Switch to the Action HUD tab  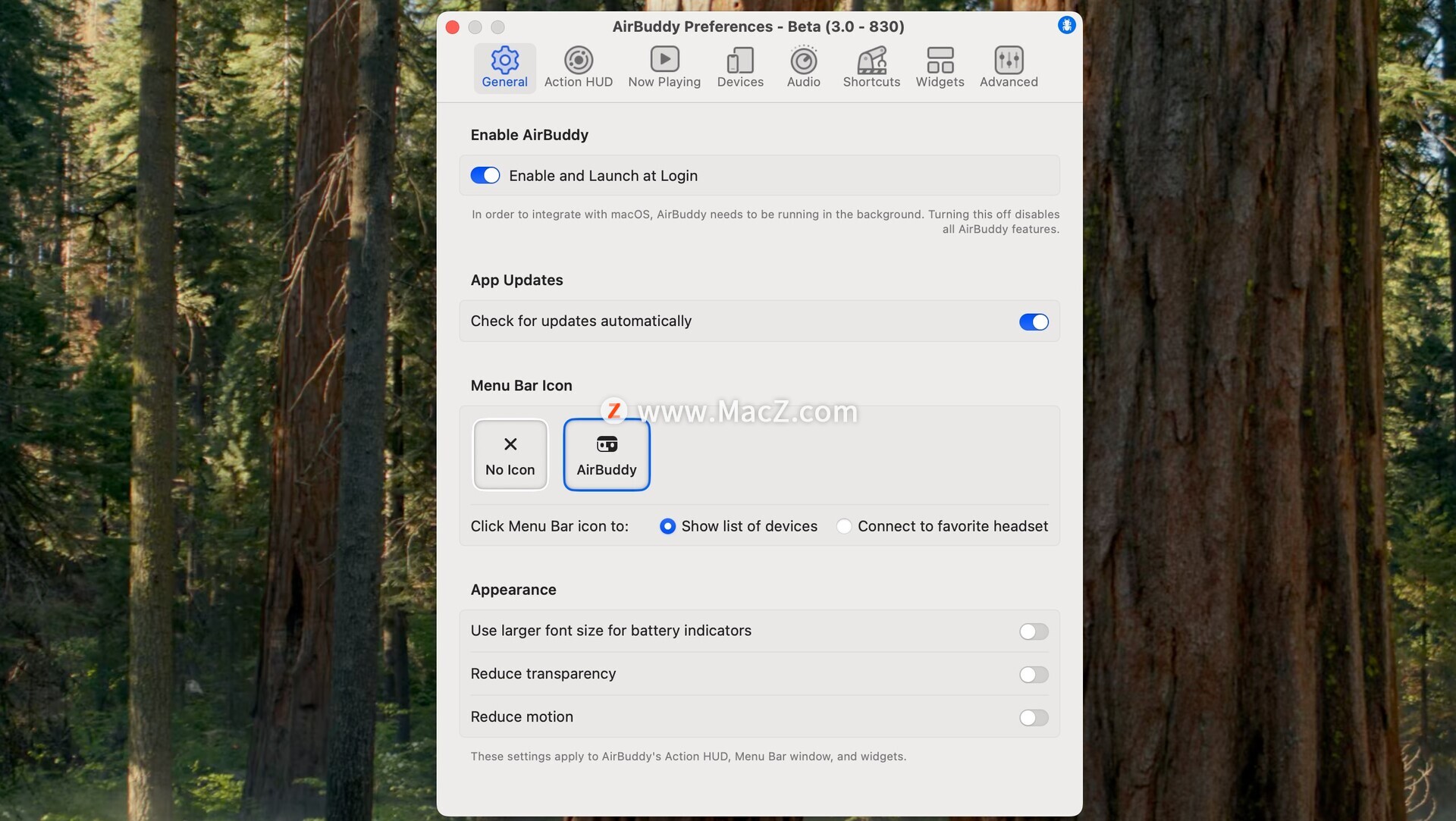(x=578, y=68)
